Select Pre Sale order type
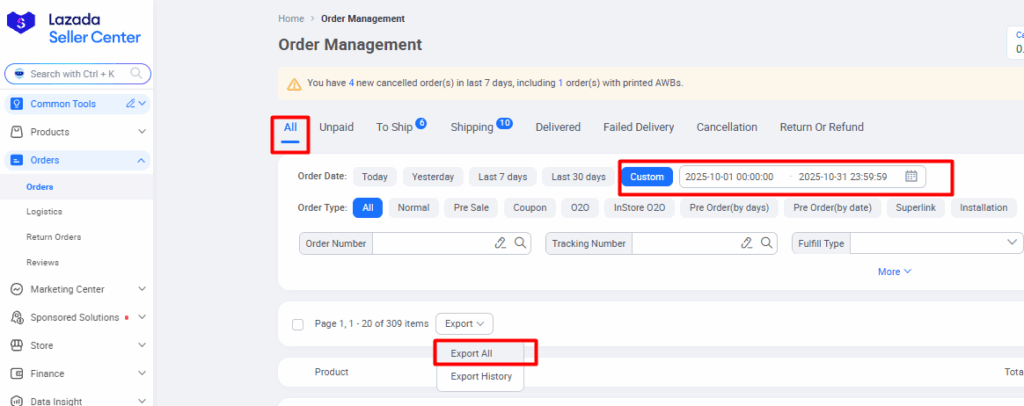Image resolution: width=1024 pixels, height=406 pixels. (x=471, y=208)
